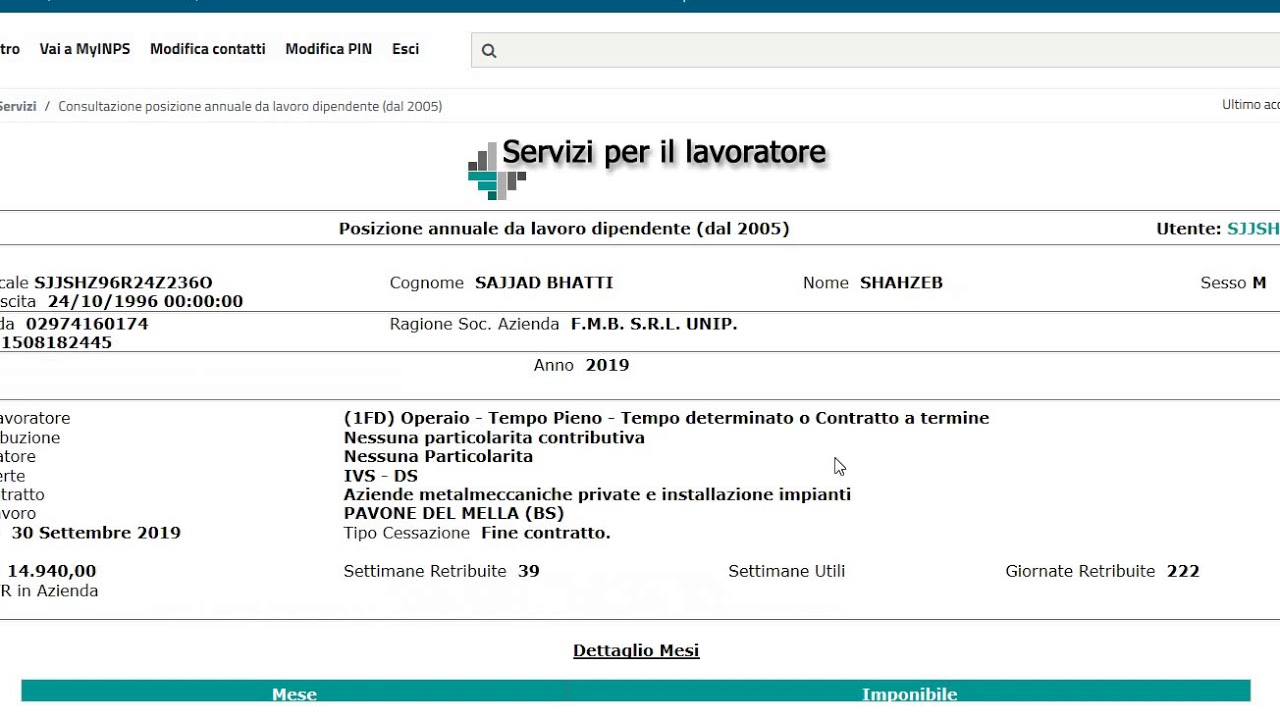The height and width of the screenshot is (720, 1280).
Task: Click name value SHAHZEB
Action: point(901,283)
